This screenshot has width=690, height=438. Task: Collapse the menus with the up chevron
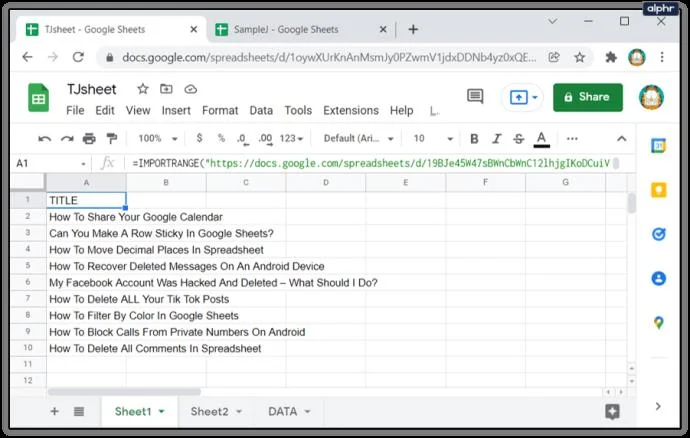click(621, 139)
